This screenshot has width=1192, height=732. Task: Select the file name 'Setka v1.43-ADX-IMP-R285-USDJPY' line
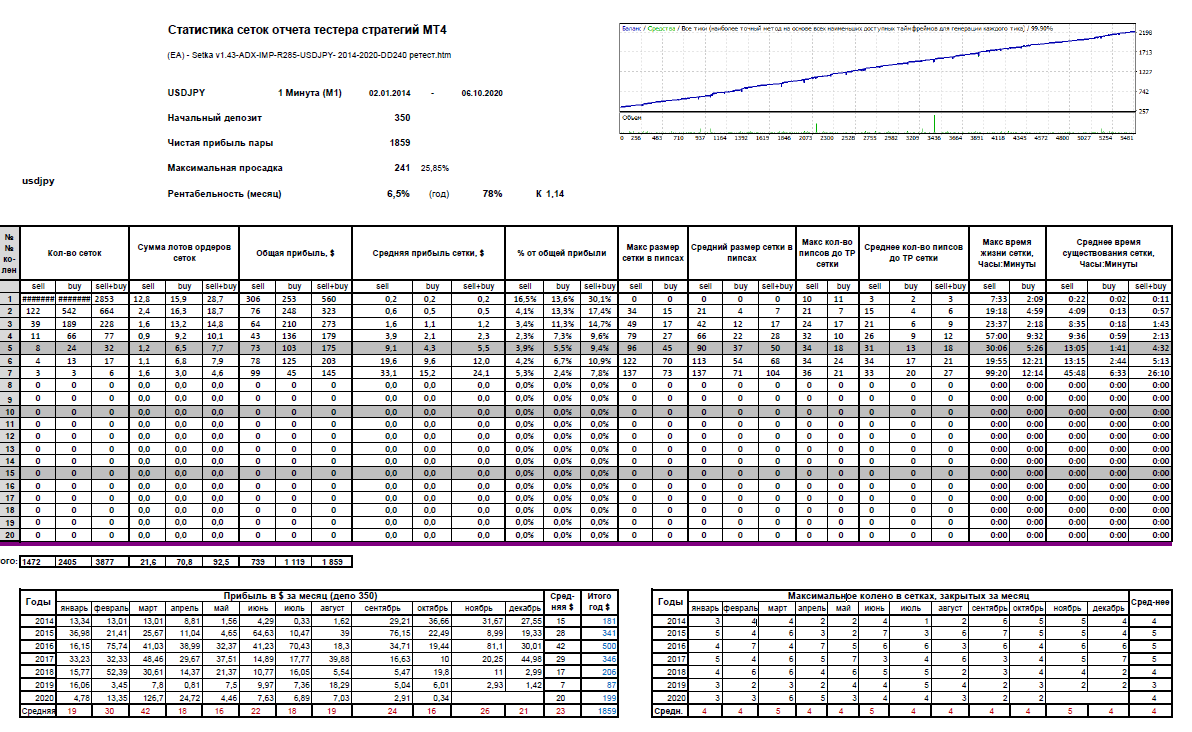coord(309,55)
